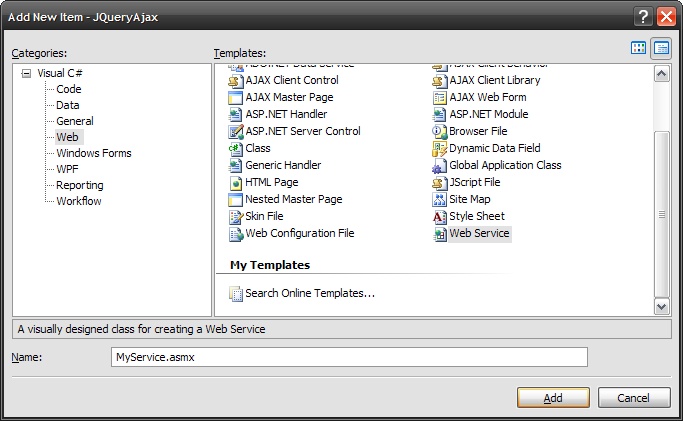The image size is (683, 421).
Task: Pick the HTML Page icon
Action: pyautogui.click(x=236, y=182)
